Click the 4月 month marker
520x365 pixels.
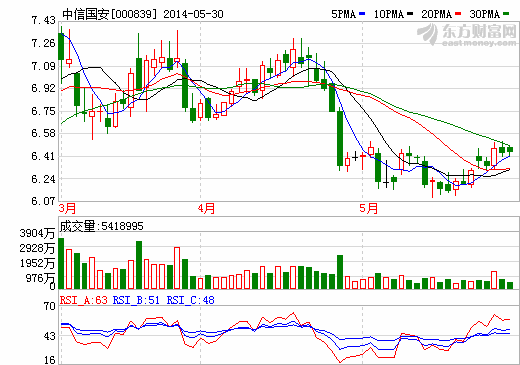coord(206,209)
